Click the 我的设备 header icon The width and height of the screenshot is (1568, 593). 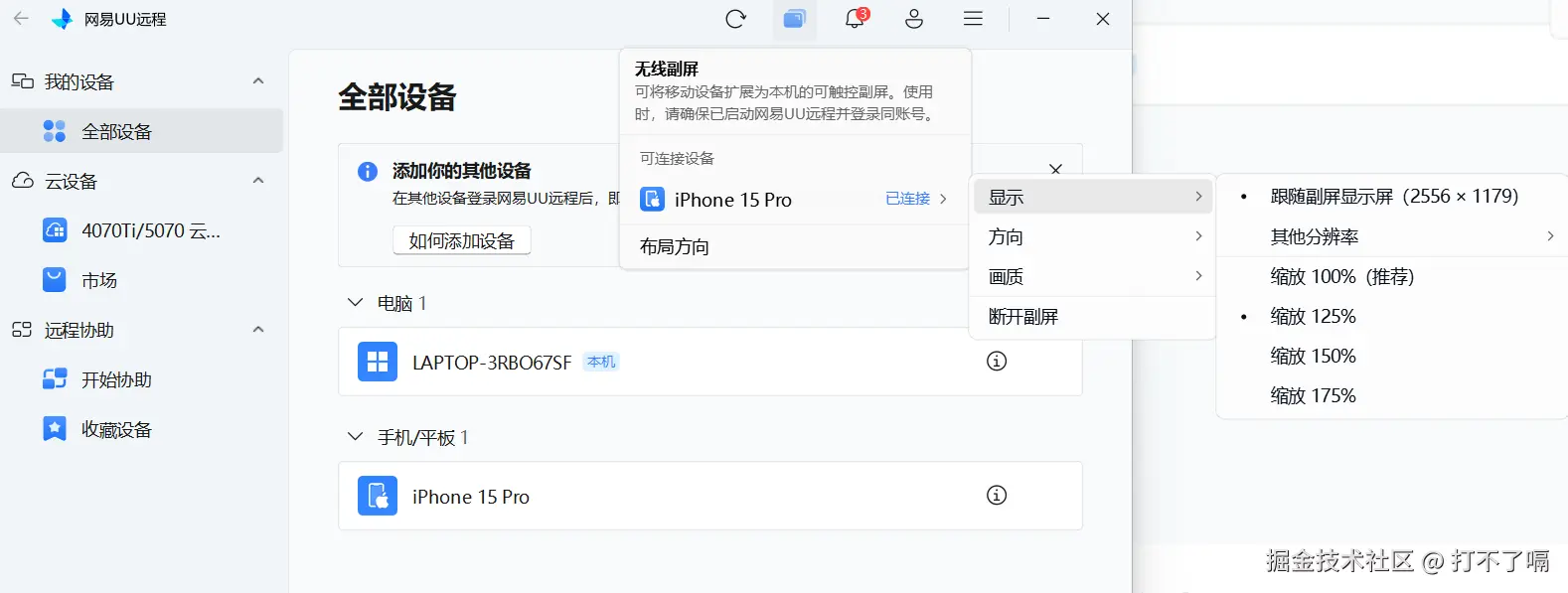click(x=22, y=81)
